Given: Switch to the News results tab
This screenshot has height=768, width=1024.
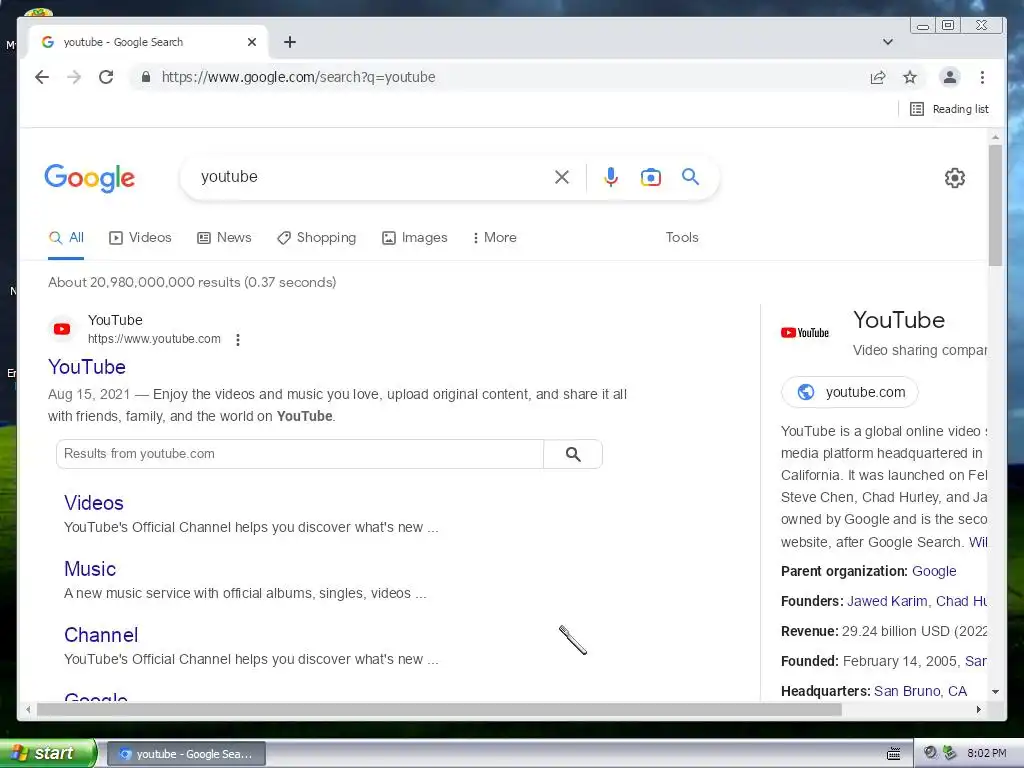Looking at the screenshot, I should pyautogui.click(x=224, y=238).
